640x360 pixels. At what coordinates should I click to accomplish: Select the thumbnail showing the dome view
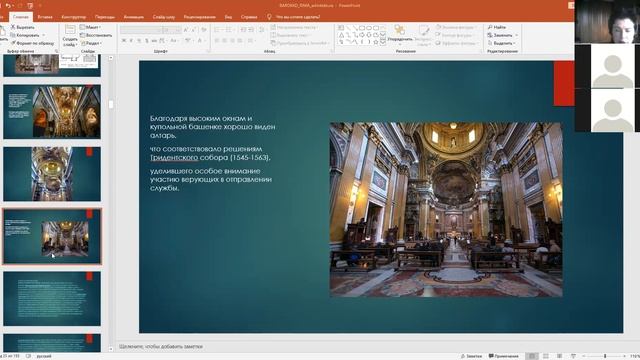(52, 174)
